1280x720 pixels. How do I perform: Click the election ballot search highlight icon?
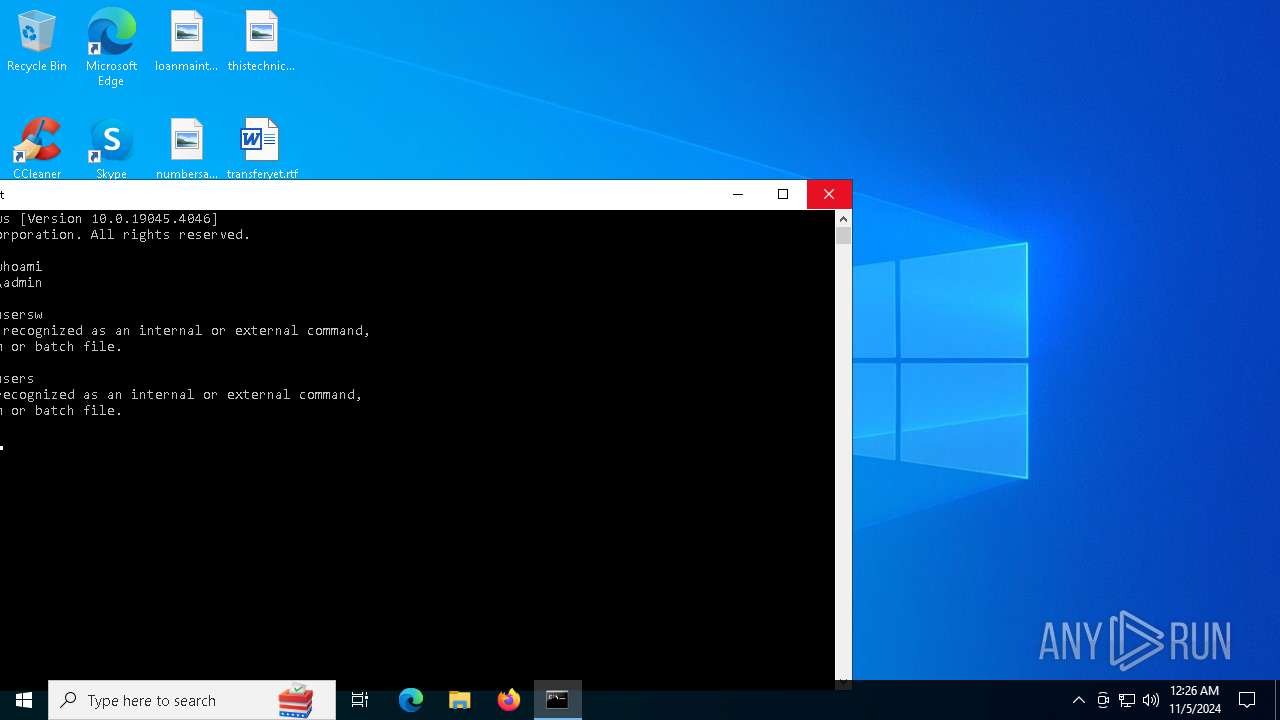click(x=296, y=700)
